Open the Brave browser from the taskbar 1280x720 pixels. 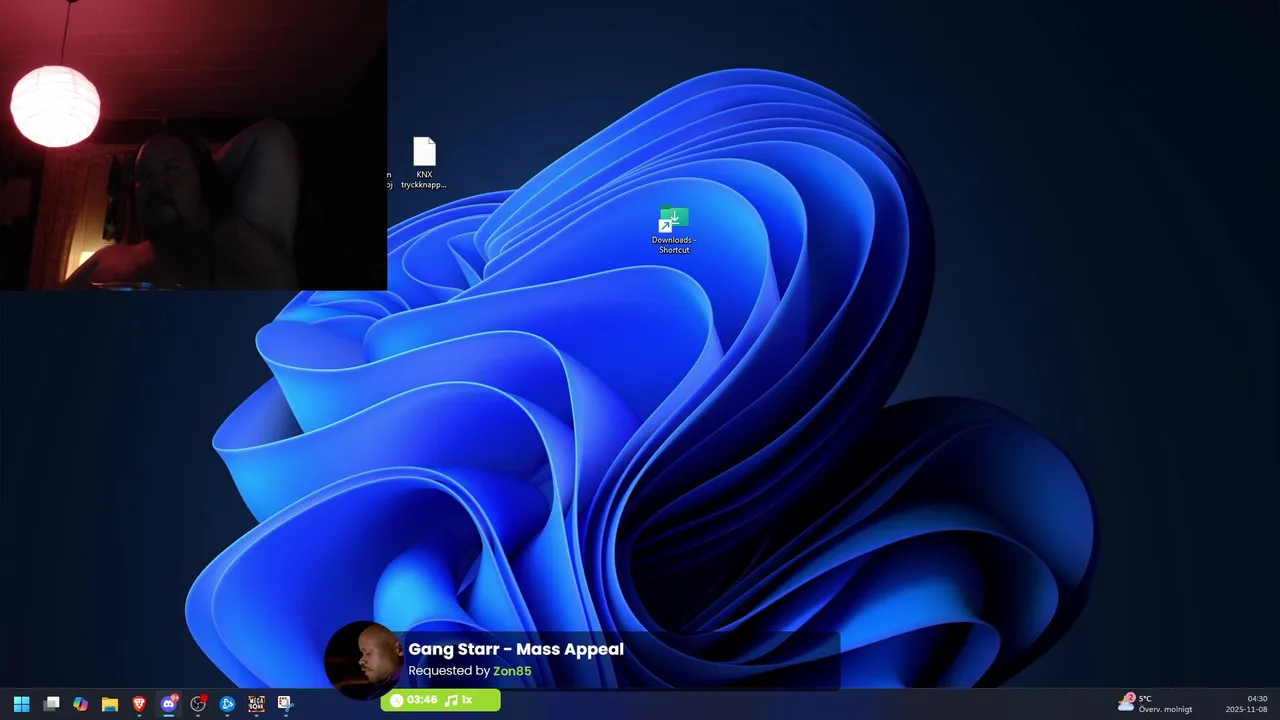[x=139, y=704]
